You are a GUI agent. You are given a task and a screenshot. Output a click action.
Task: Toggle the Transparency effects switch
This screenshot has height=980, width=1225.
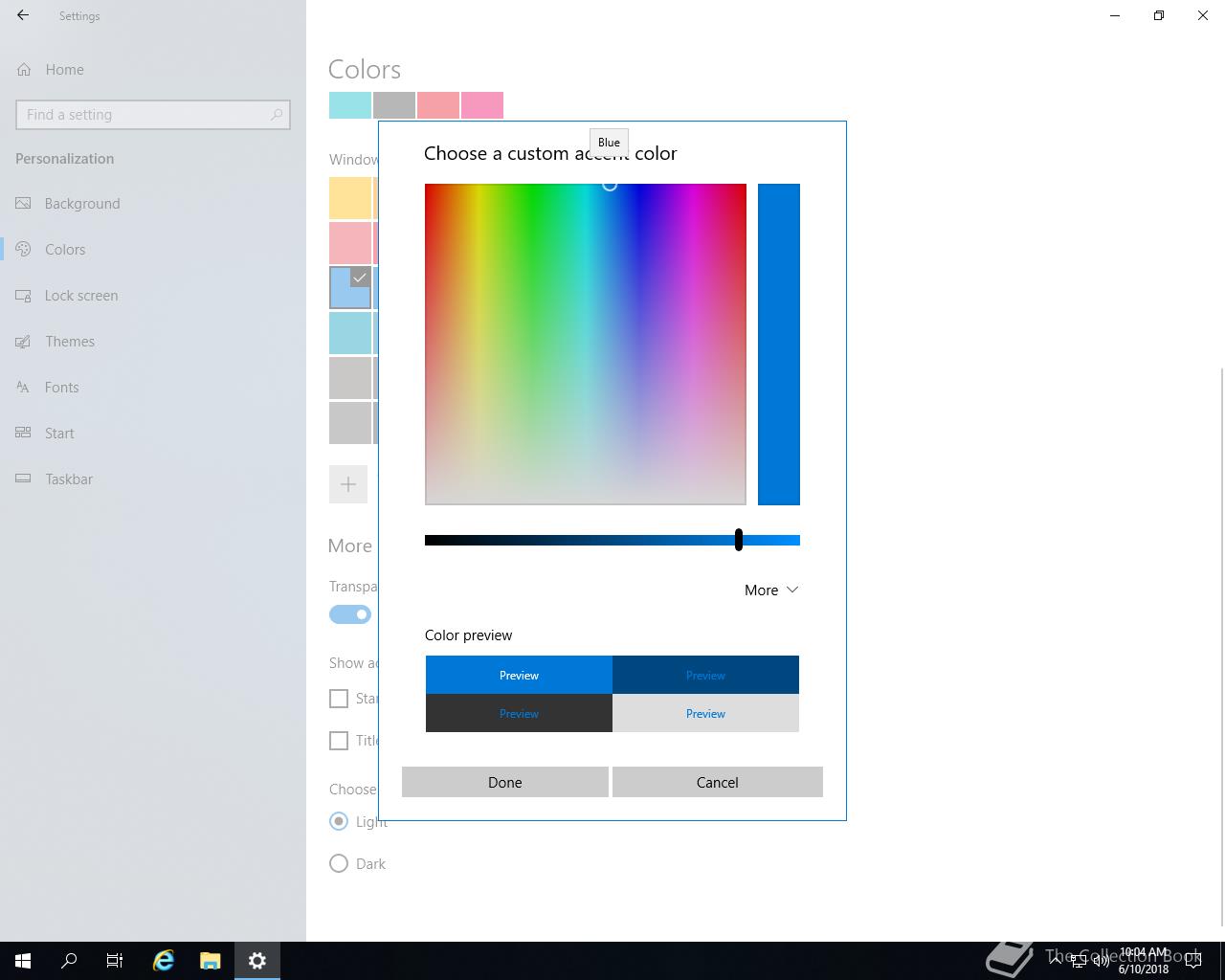[350, 614]
